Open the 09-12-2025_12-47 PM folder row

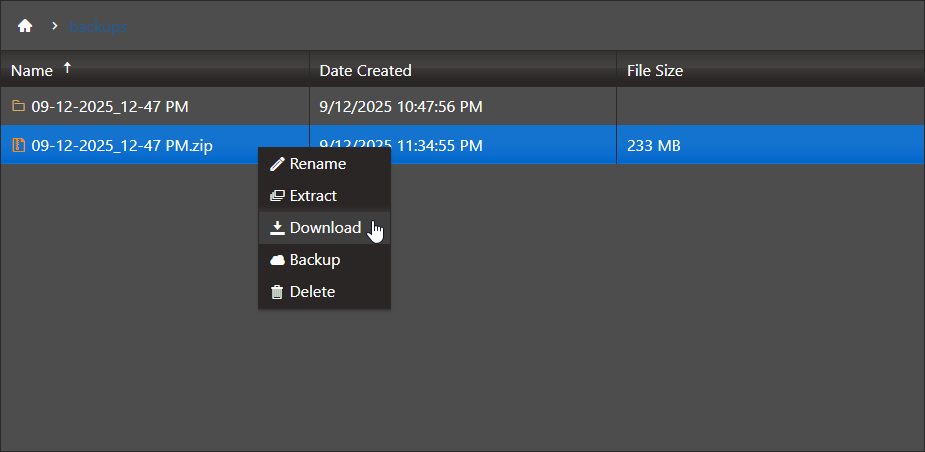click(x=462, y=106)
